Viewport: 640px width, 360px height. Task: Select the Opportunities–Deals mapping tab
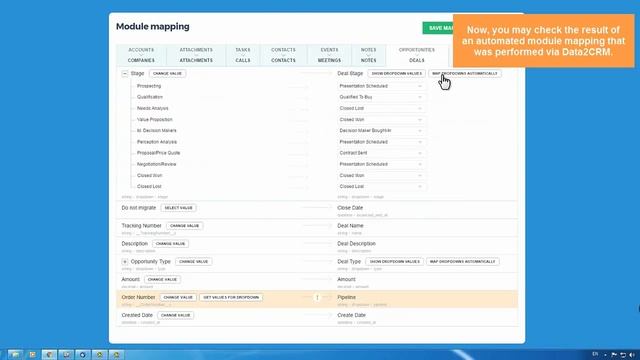click(417, 55)
